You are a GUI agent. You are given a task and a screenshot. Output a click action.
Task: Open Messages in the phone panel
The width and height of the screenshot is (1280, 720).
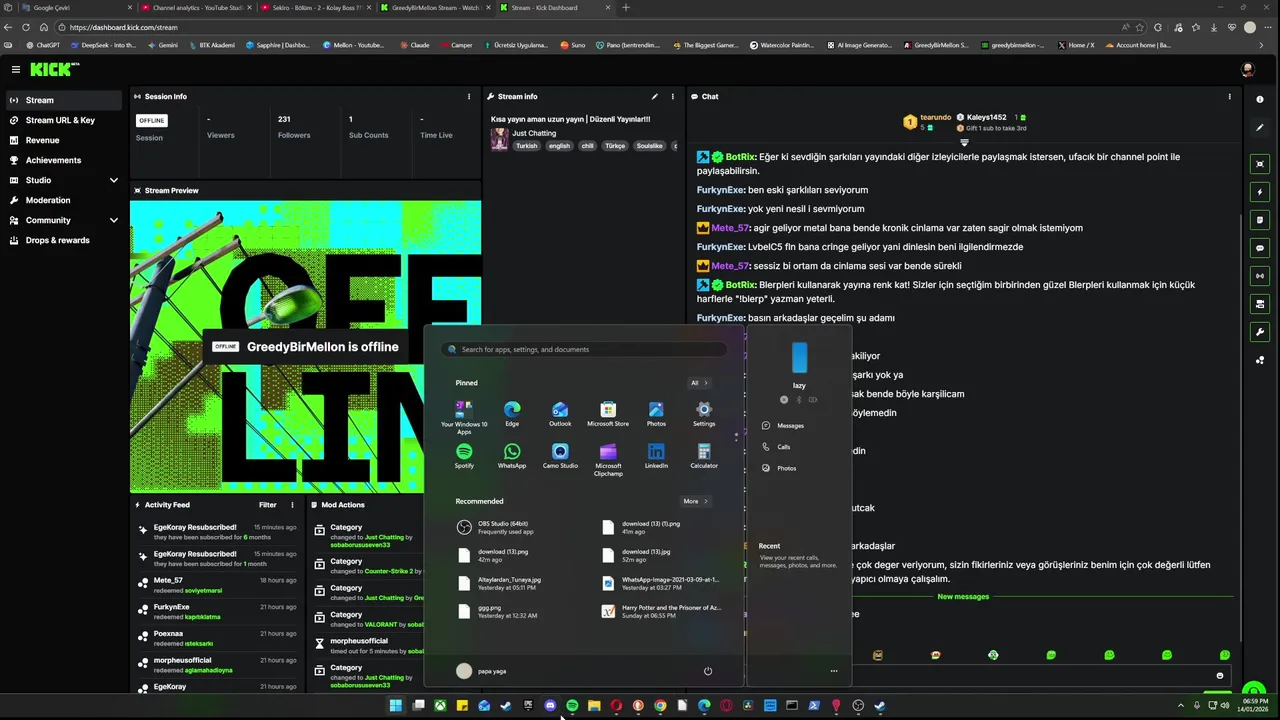click(783, 425)
